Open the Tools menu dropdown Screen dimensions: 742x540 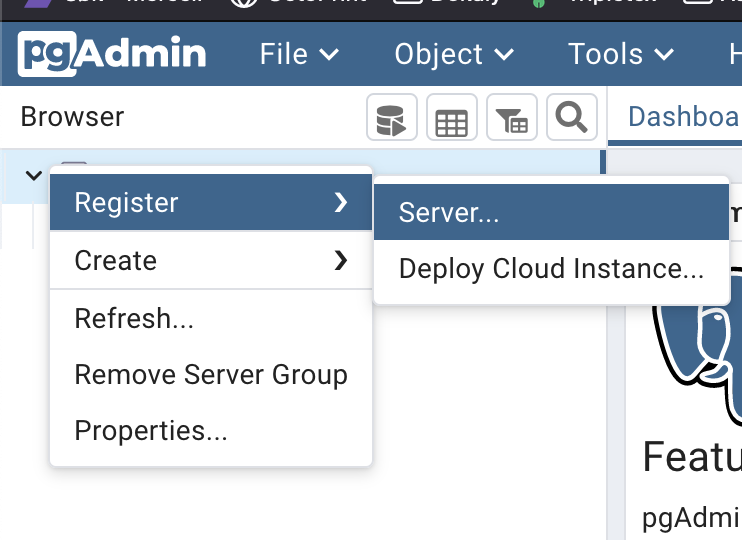pos(620,54)
